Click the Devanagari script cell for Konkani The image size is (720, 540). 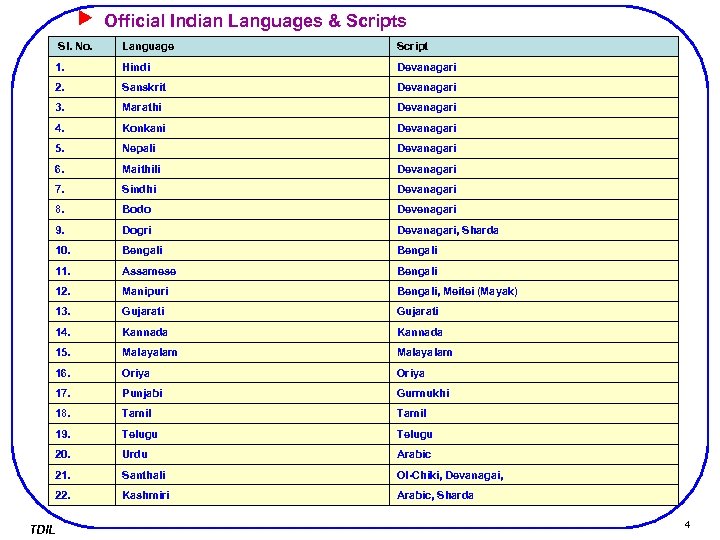[534, 128]
